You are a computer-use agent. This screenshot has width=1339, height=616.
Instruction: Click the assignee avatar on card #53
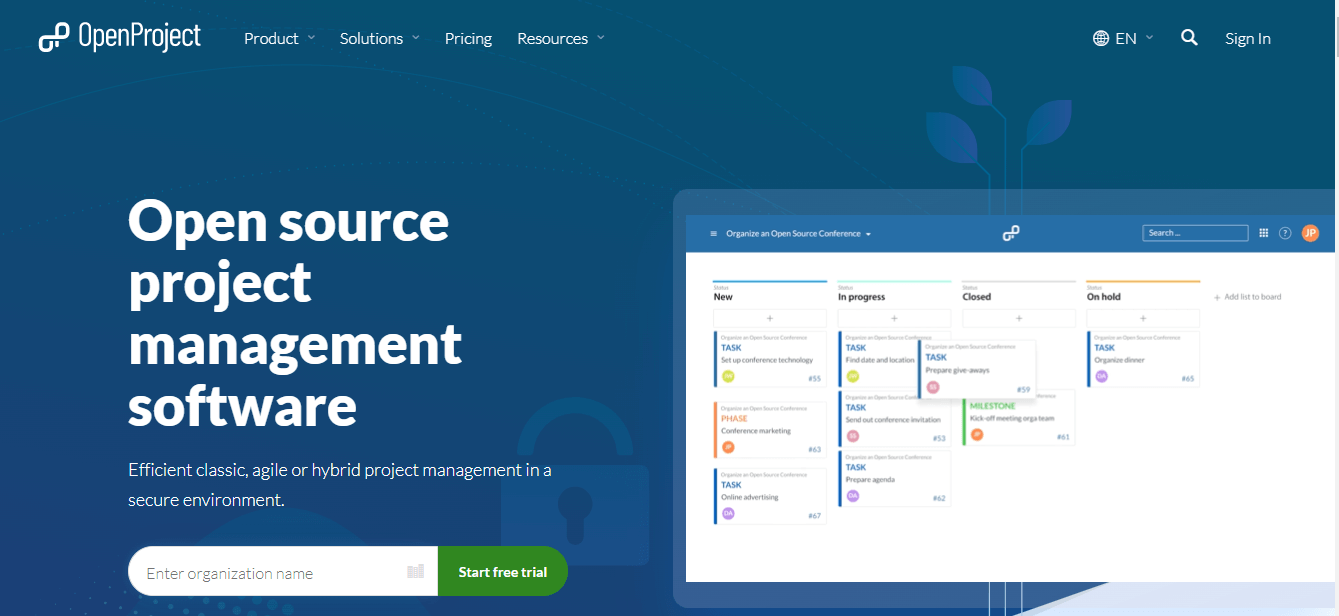tap(853, 436)
